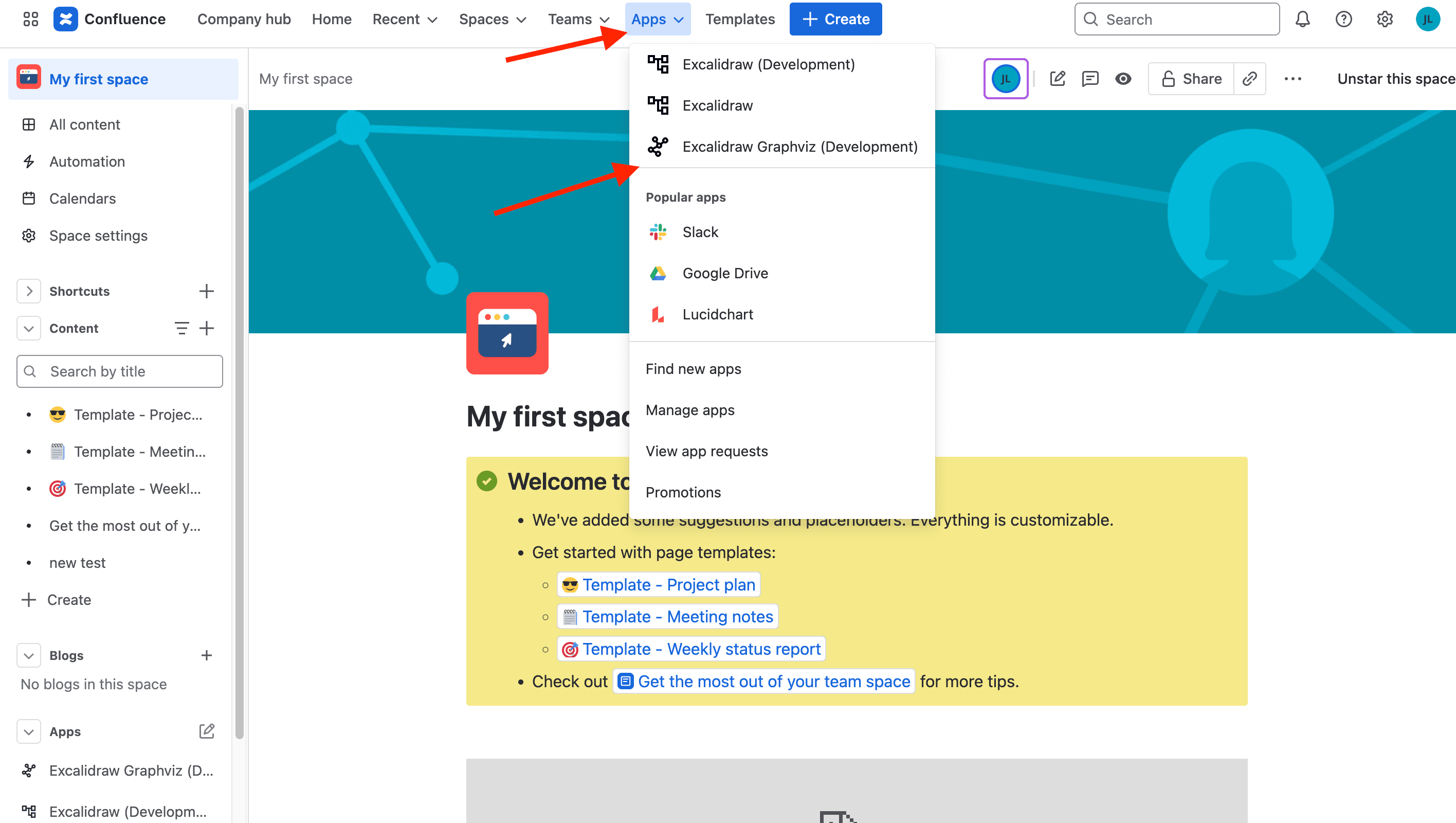
Task: Select Excalidraw from the Apps menu
Action: [x=781, y=106]
